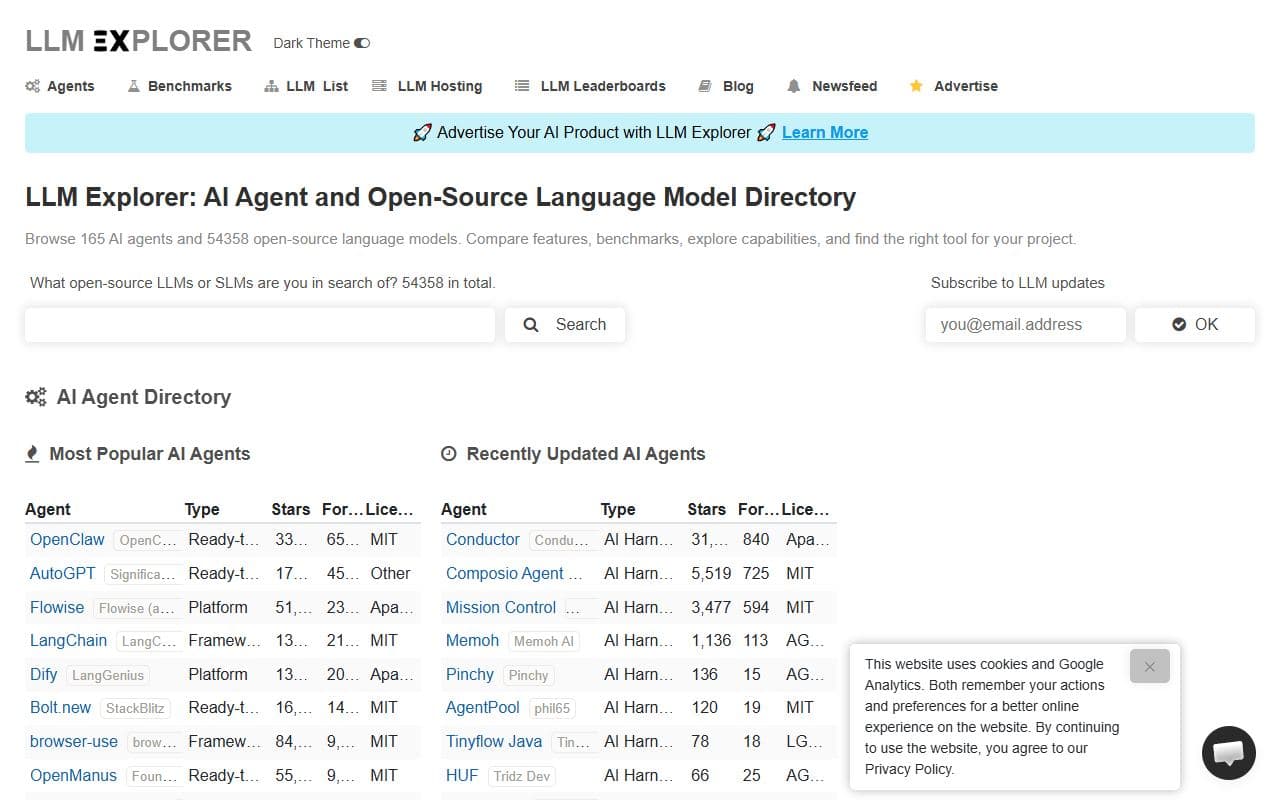This screenshot has width=1280, height=800.
Task: Open the AgentPool agent link
Action: [x=483, y=707]
